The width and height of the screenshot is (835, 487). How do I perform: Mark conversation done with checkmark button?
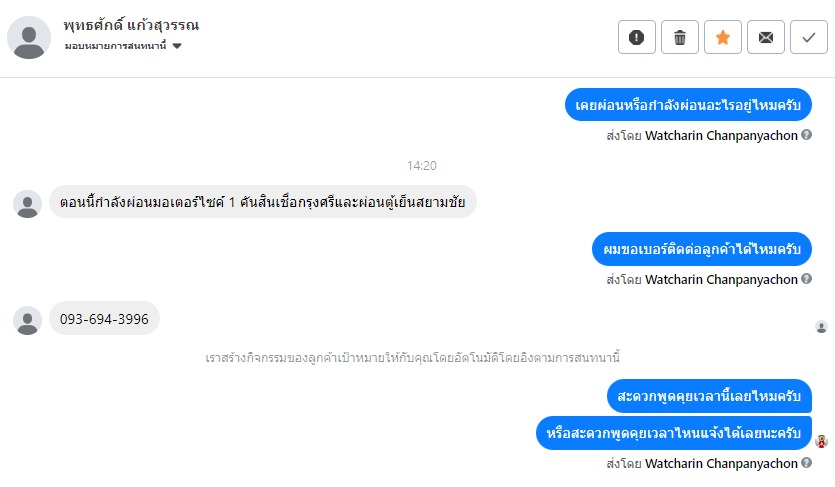tap(808, 38)
